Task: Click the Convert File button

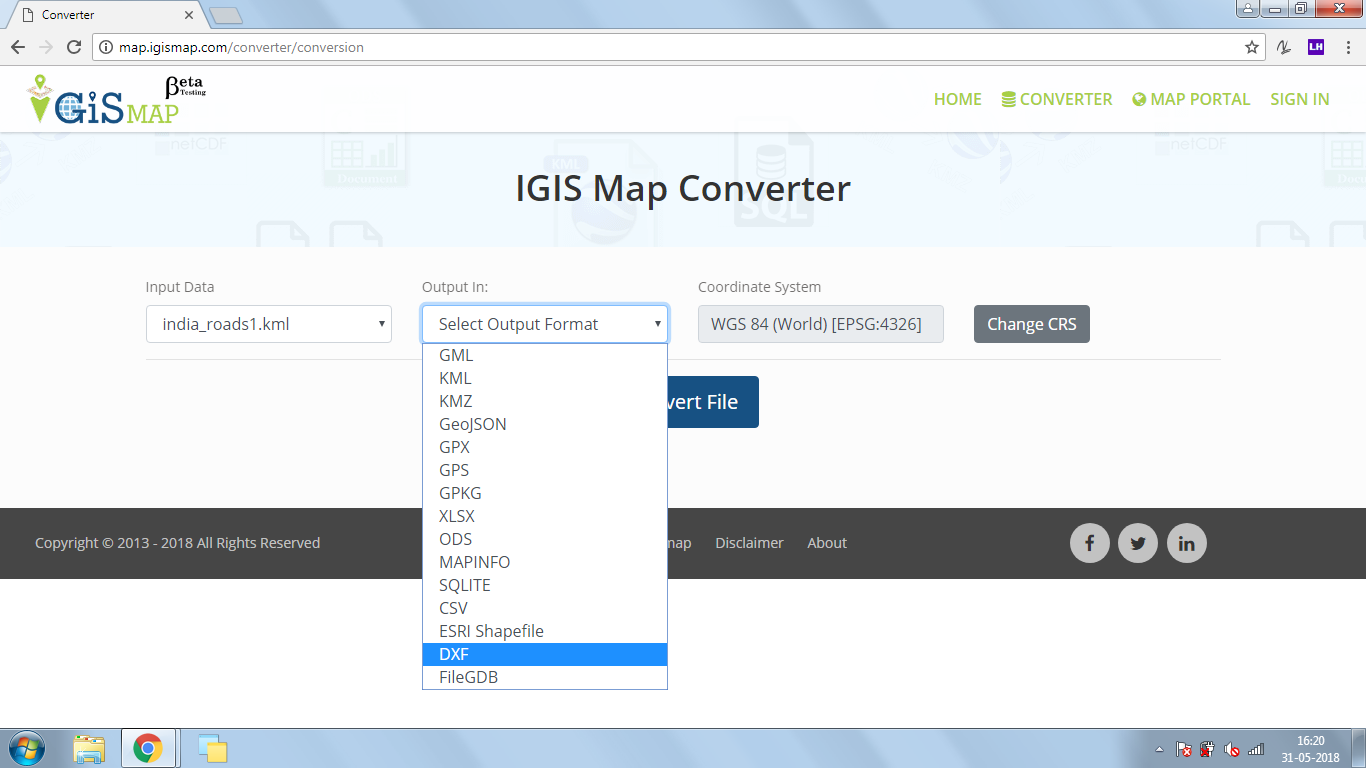Action: point(712,402)
